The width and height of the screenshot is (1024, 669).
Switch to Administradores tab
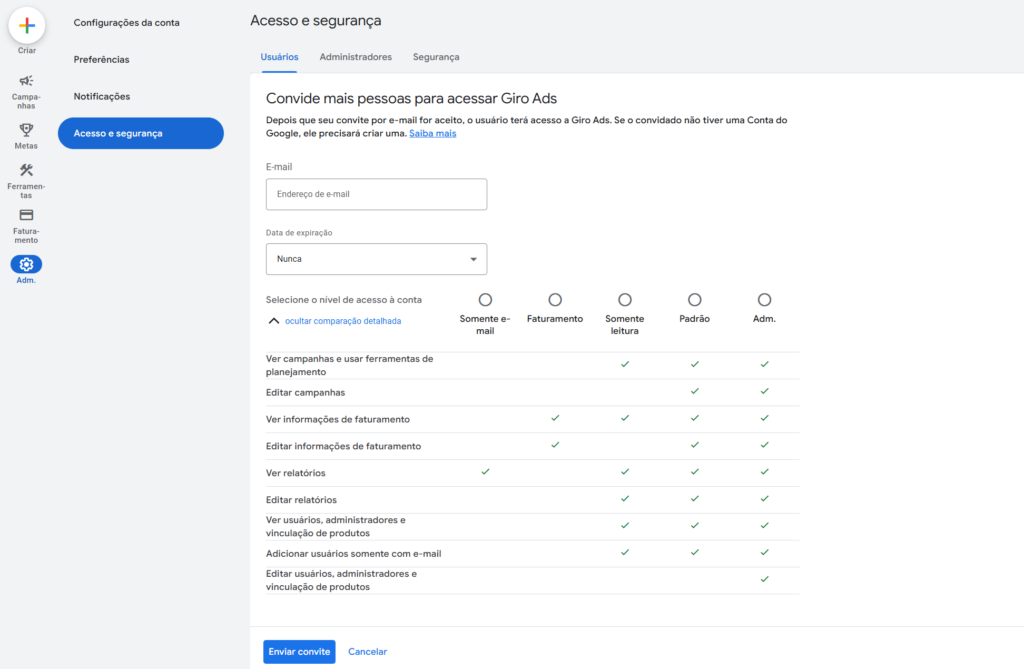coord(356,57)
